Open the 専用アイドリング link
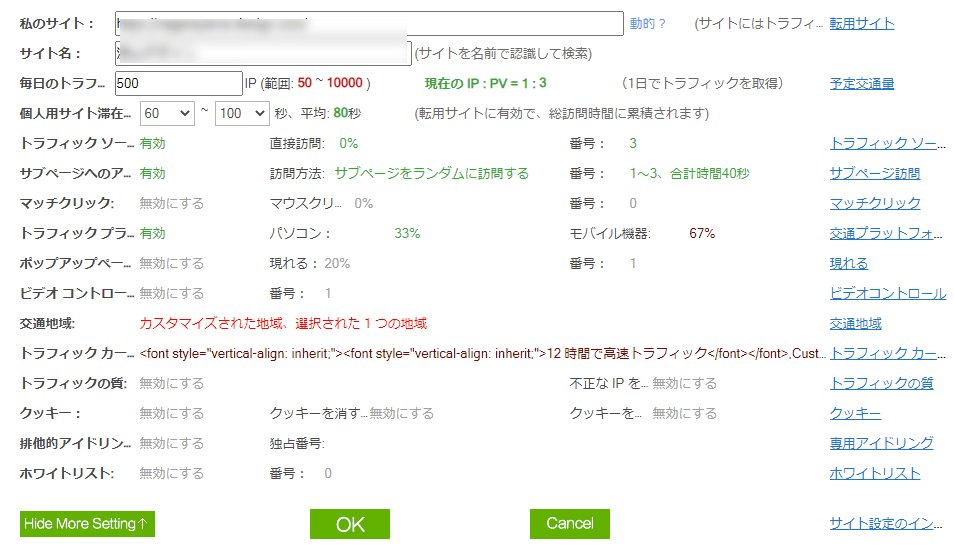Screen dimensions: 954x554 click(881, 443)
